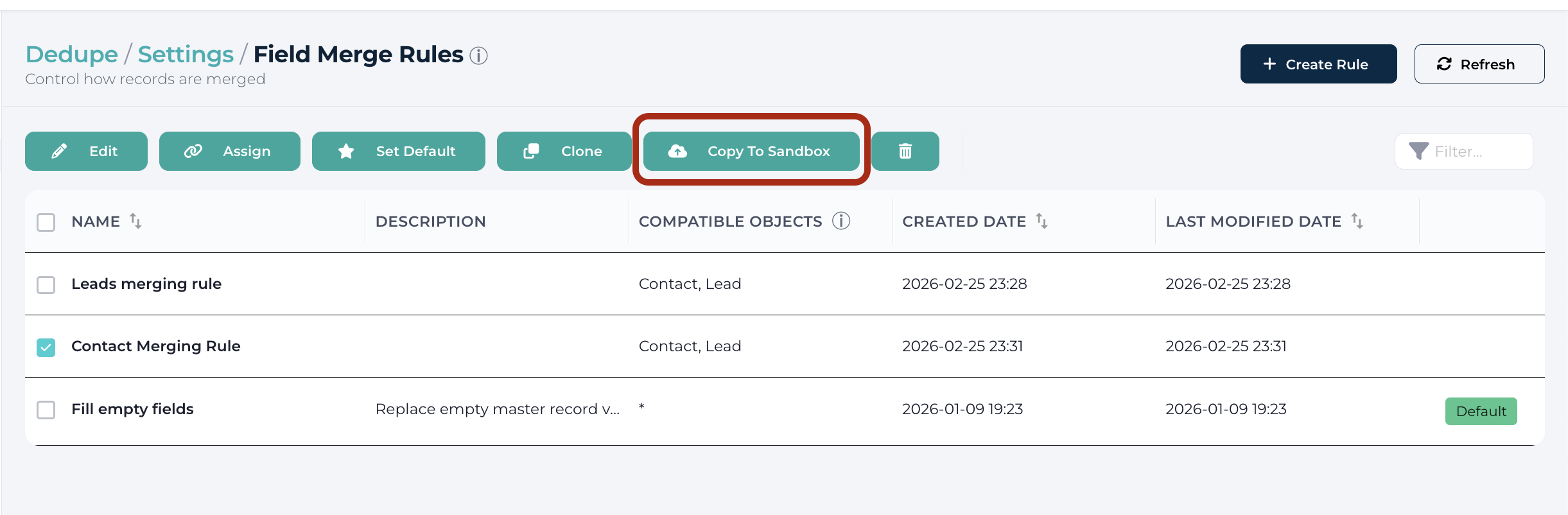This screenshot has width=1568, height=515.
Task: Click Copy To Sandbox button
Action: 751,151
